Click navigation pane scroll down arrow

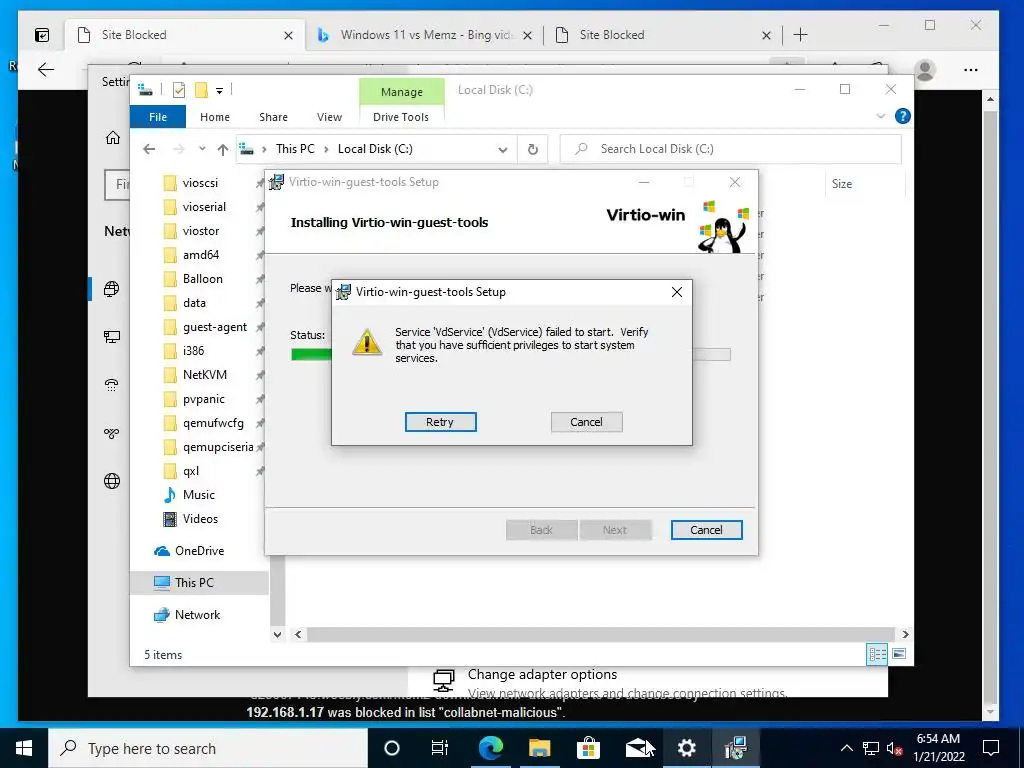coord(278,634)
